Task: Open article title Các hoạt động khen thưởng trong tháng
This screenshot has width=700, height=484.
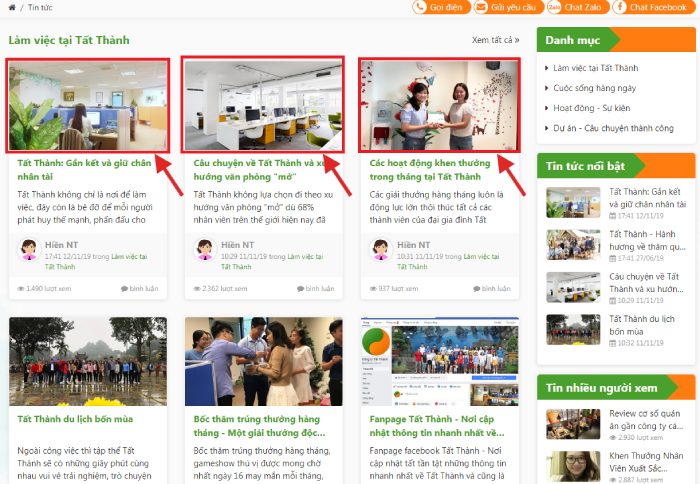Action: tap(429, 170)
